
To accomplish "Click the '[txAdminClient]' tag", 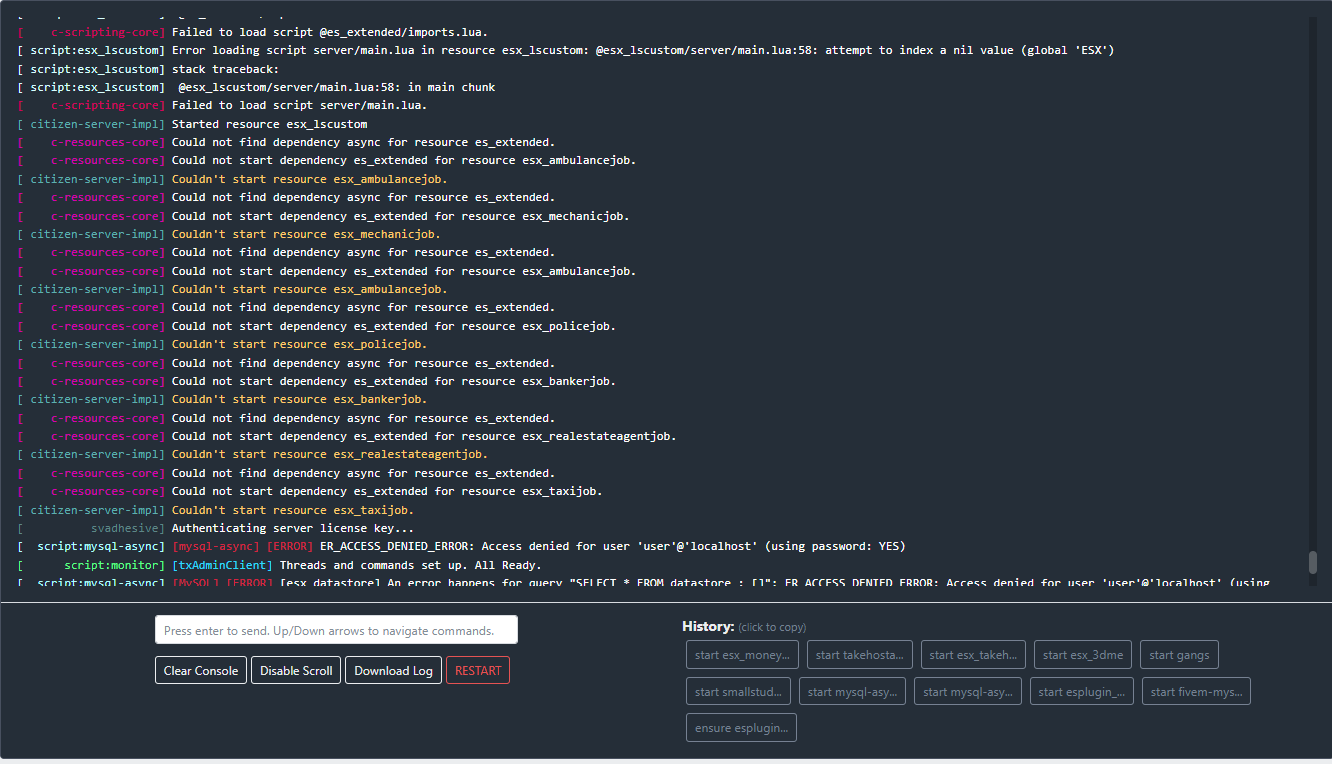I will point(222,565).
